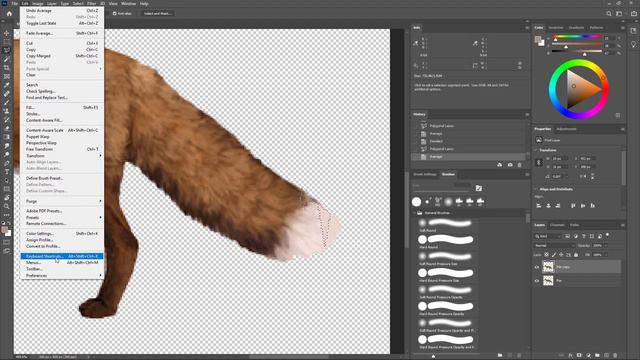
Task: Collapse the General Brushes folder
Action: pyautogui.click(x=414, y=213)
